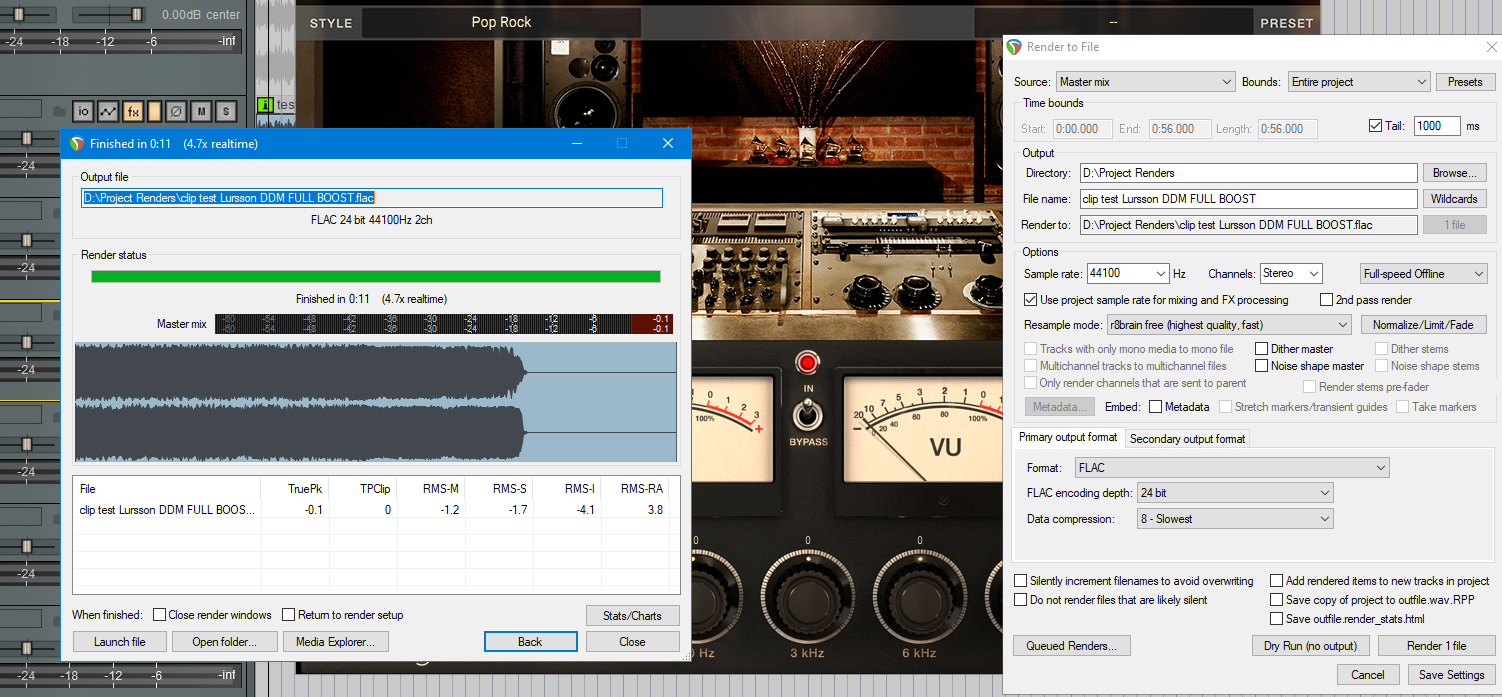1502x697 pixels.
Task: Click the Presets button
Action: pyautogui.click(x=1465, y=82)
